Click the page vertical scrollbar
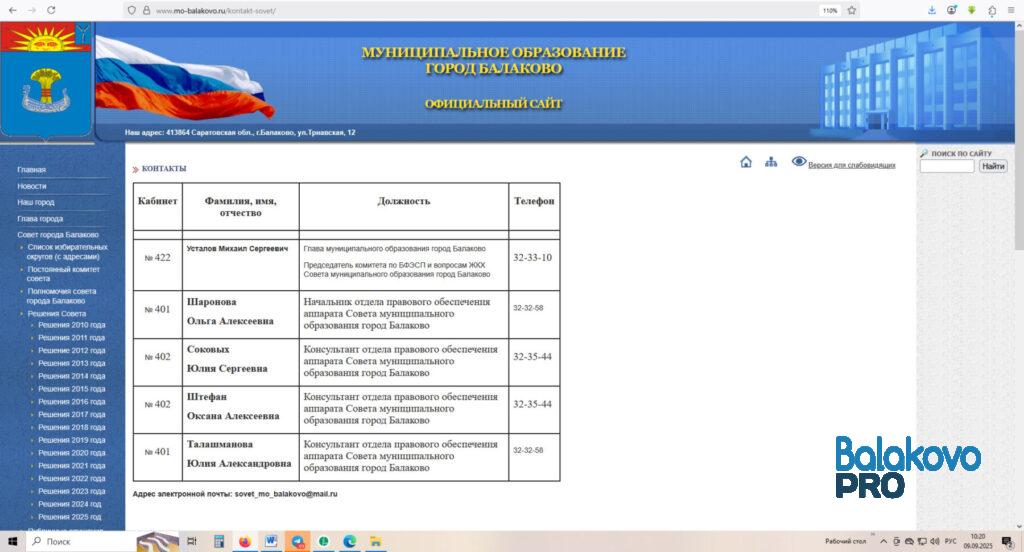 click(1019, 274)
